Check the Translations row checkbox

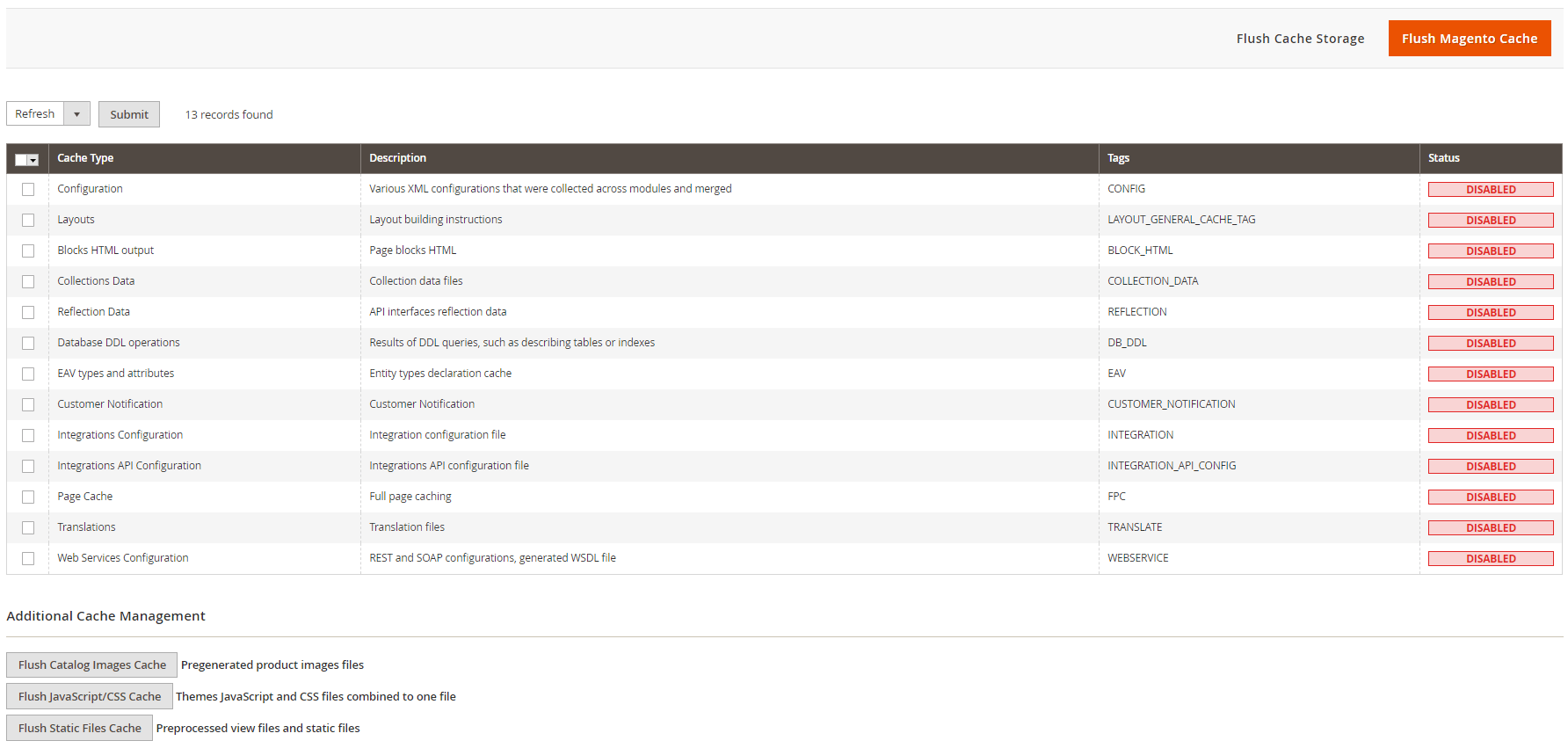click(x=28, y=527)
